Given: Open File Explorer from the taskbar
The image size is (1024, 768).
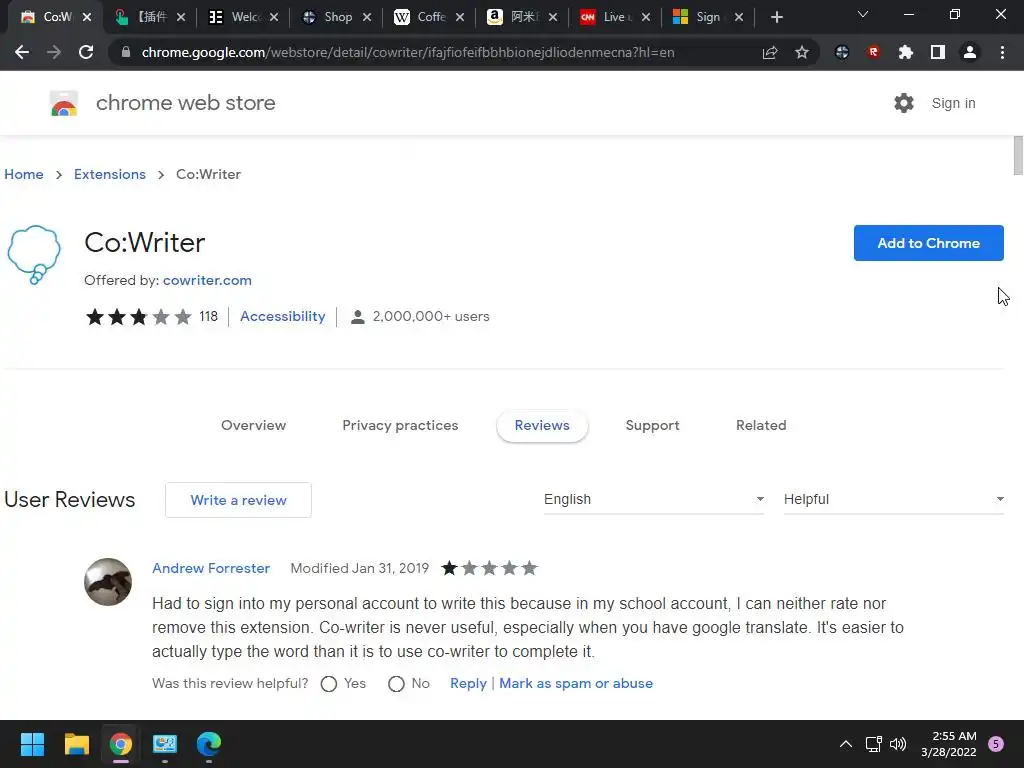Looking at the screenshot, I should tap(76, 744).
